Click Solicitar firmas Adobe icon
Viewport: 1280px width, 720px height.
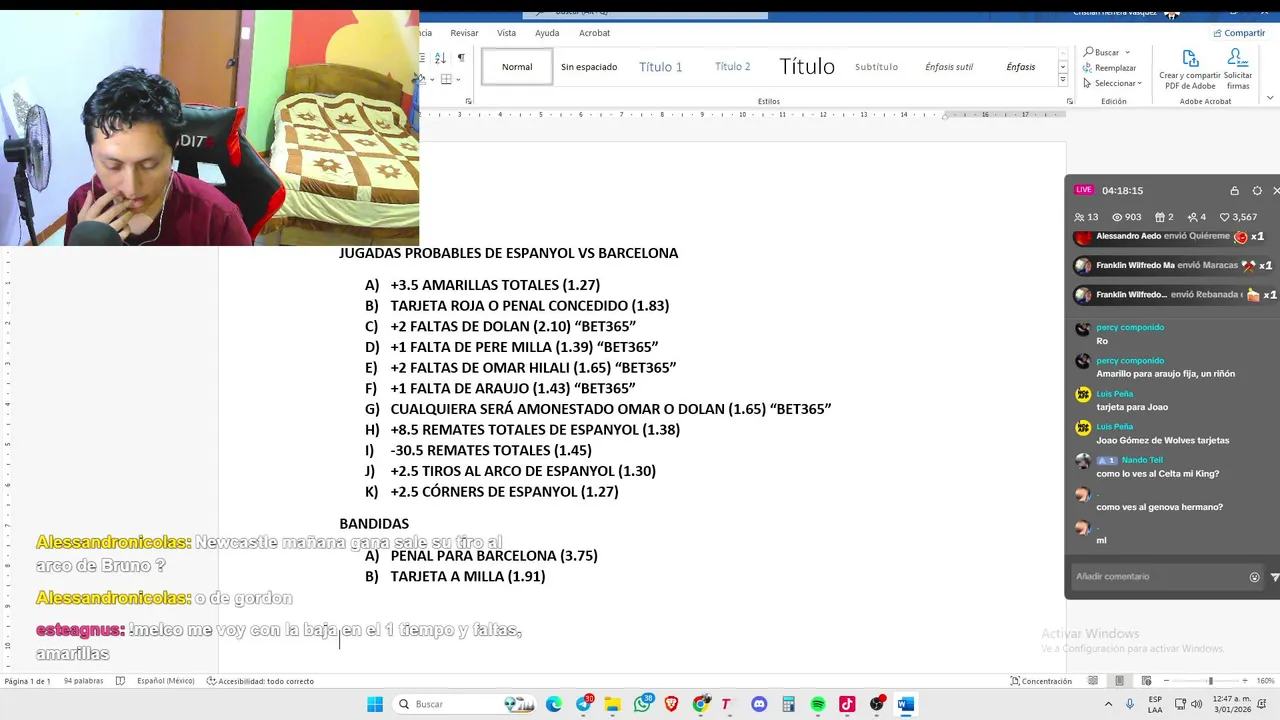pyautogui.click(x=1238, y=70)
